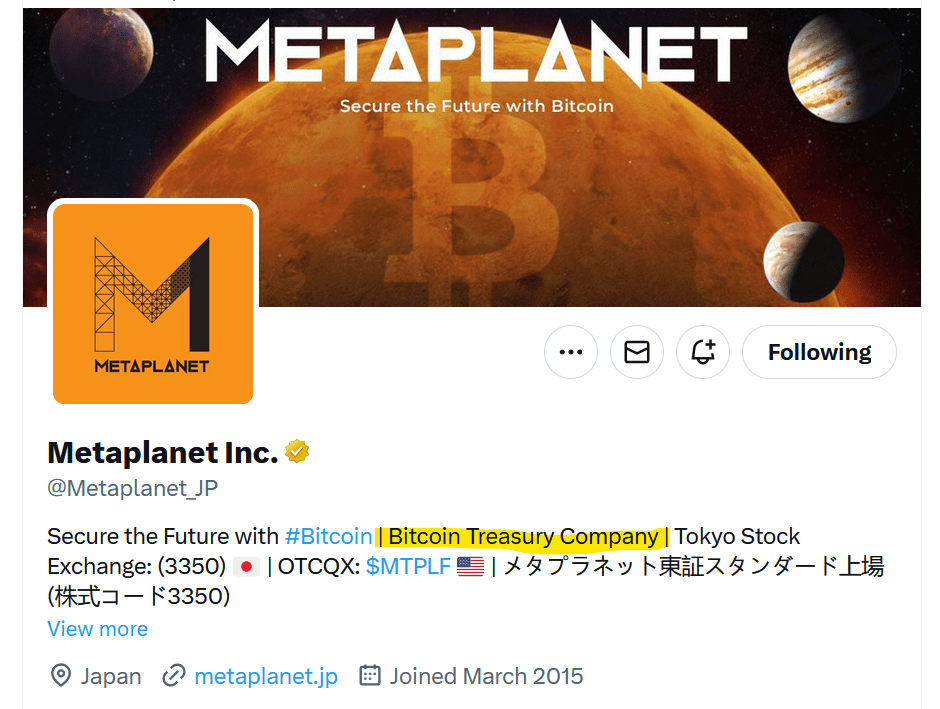The image size is (940, 709).
Task: Click the Following button
Action: click(x=819, y=352)
